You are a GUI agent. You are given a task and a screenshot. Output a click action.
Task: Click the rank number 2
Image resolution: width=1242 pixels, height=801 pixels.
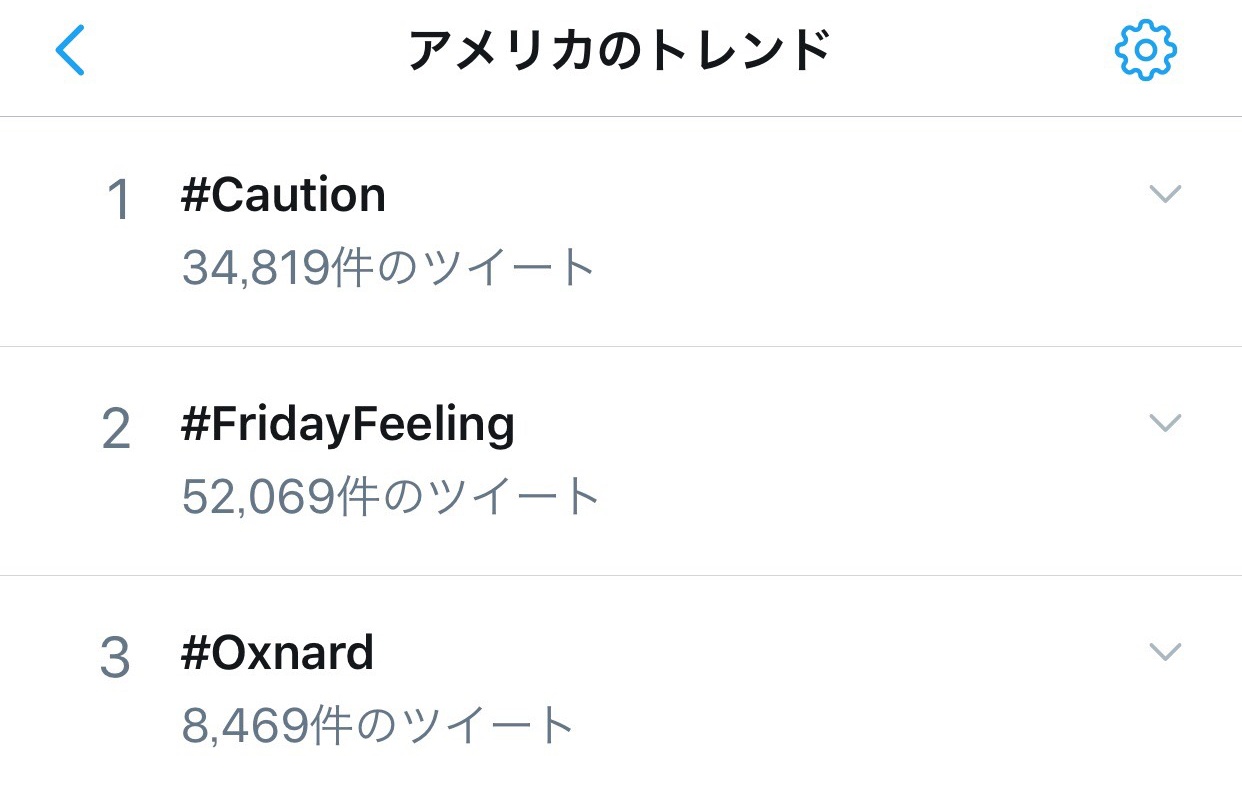click(x=117, y=430)
